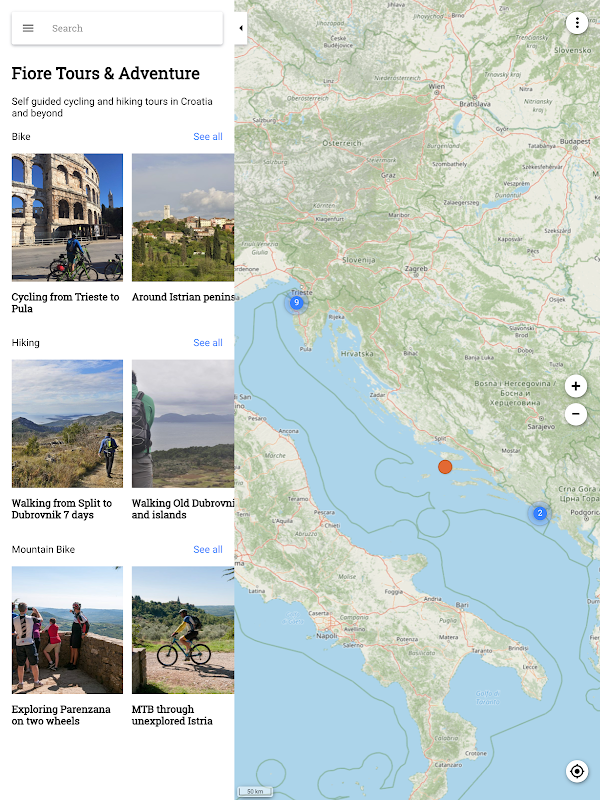Viewport: 600px width, 800px height.
Task: Click the Bari label on the map
Action: [x=462, y=605]
